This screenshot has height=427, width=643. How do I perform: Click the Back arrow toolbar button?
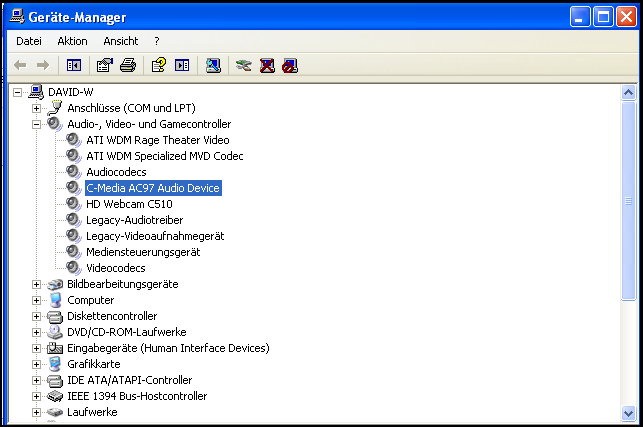[20, 65]
